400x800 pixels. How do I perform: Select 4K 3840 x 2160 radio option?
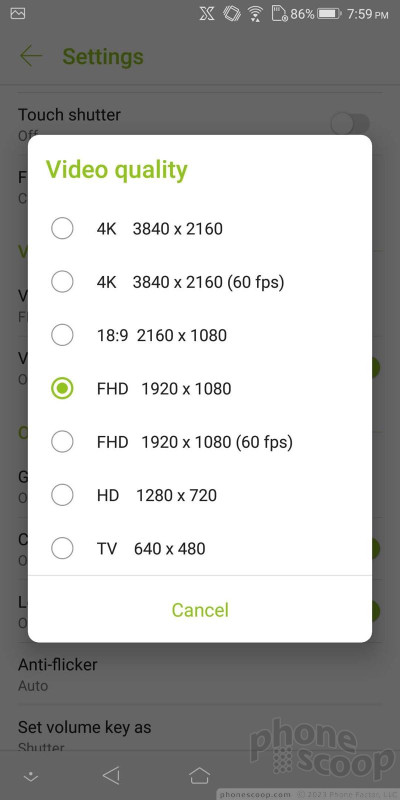(x=199, y=229)
